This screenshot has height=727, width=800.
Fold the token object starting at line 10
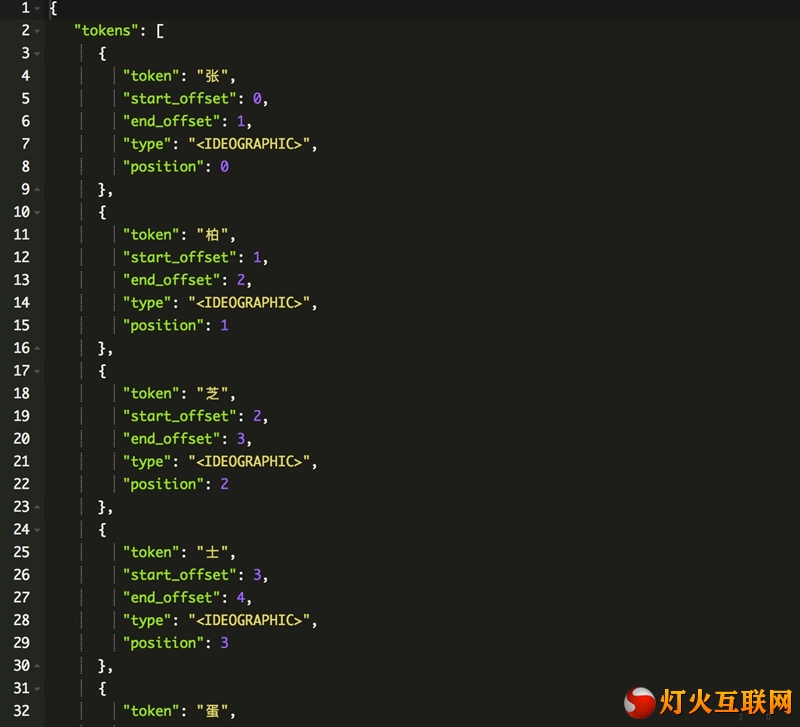[x=37, y=212]
